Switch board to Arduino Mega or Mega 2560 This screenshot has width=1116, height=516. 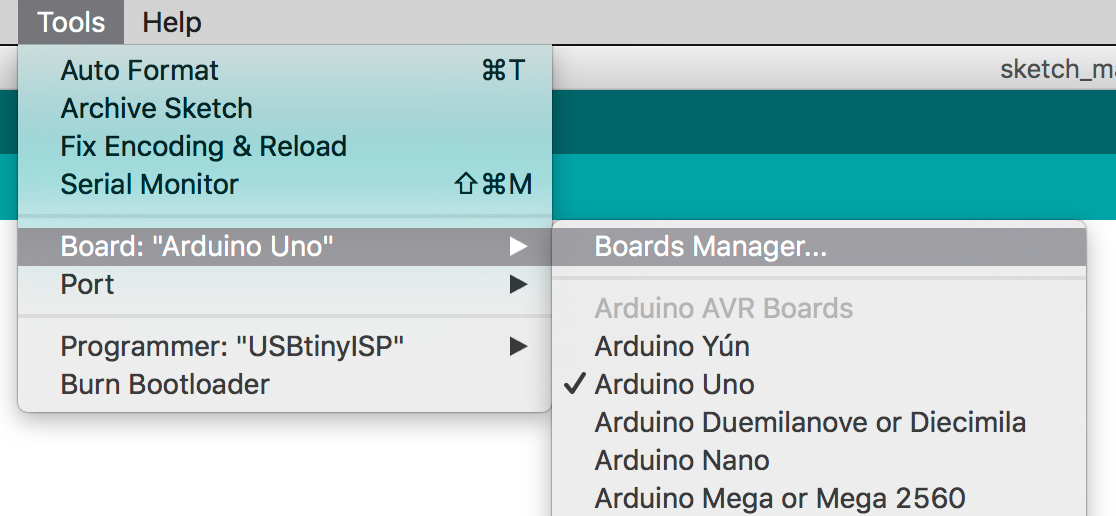coord(780,498)
